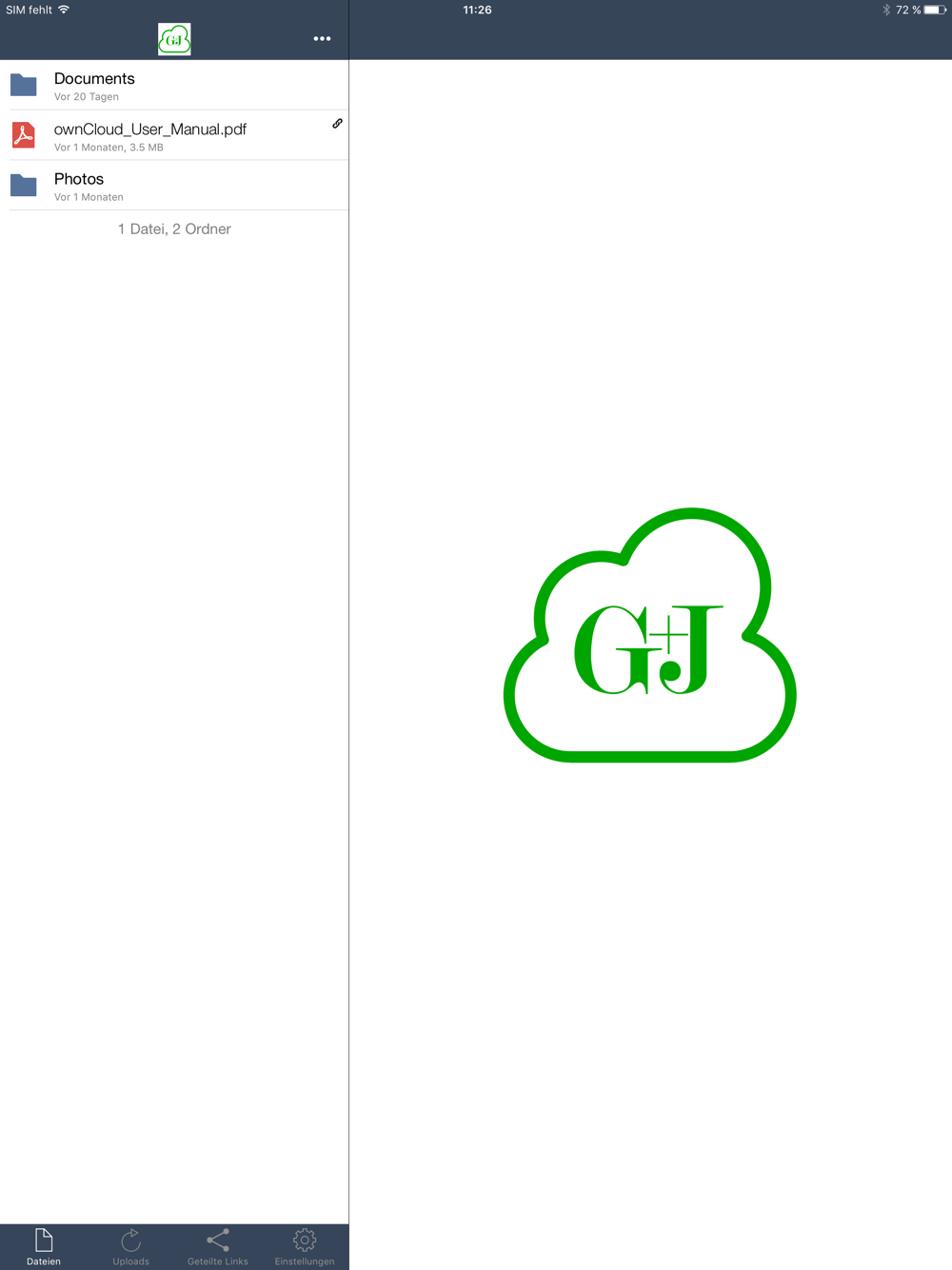Screen dimensions: 952x1270
Task: Open the Documents folder icon
Action: point(24,85)
